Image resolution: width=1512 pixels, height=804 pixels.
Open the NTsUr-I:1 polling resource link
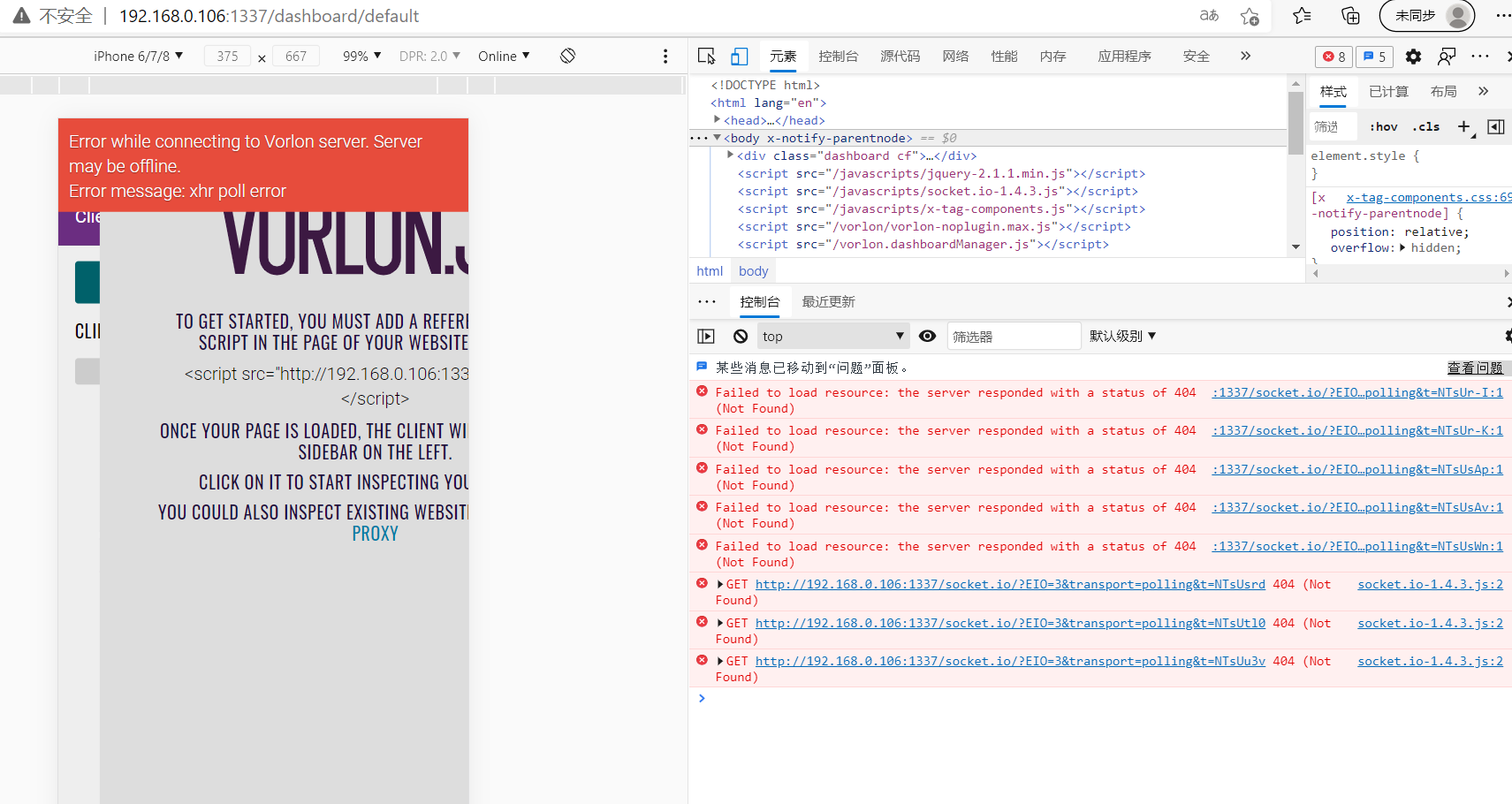[x=1356, y=392]
